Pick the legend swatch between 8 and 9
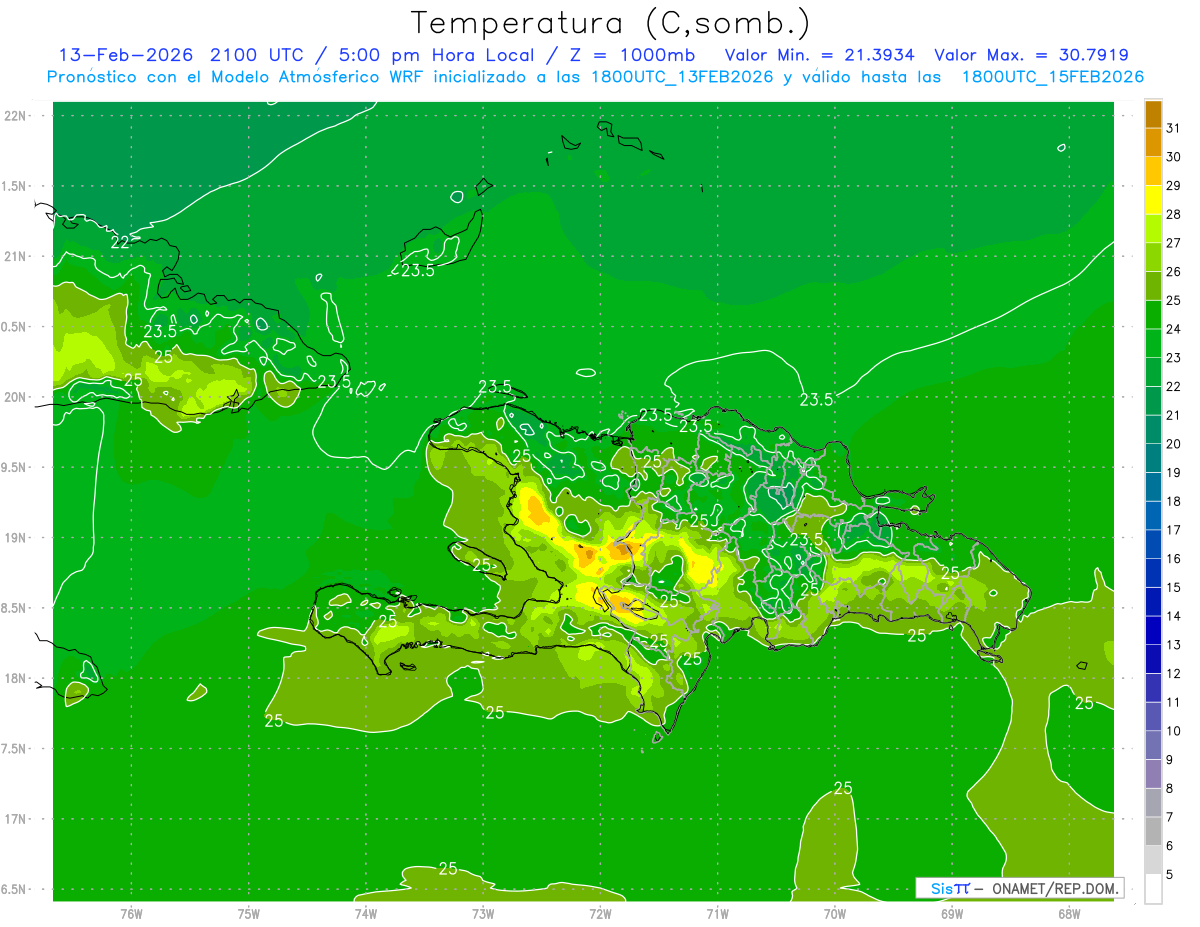Image resolution: width=1200 pixels, height=927 pixels. pyautogui.click(x=1153, y=774)
